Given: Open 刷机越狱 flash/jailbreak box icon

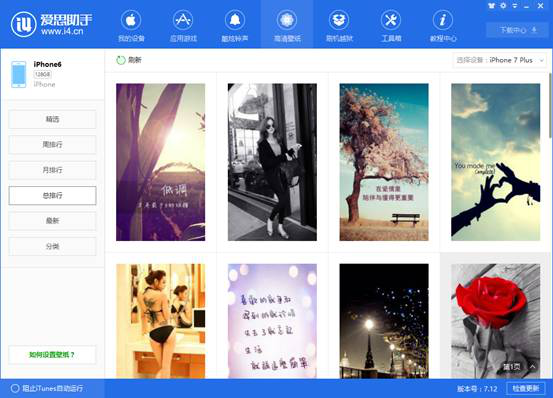Looking at the screenshot, I should [339, 25].
